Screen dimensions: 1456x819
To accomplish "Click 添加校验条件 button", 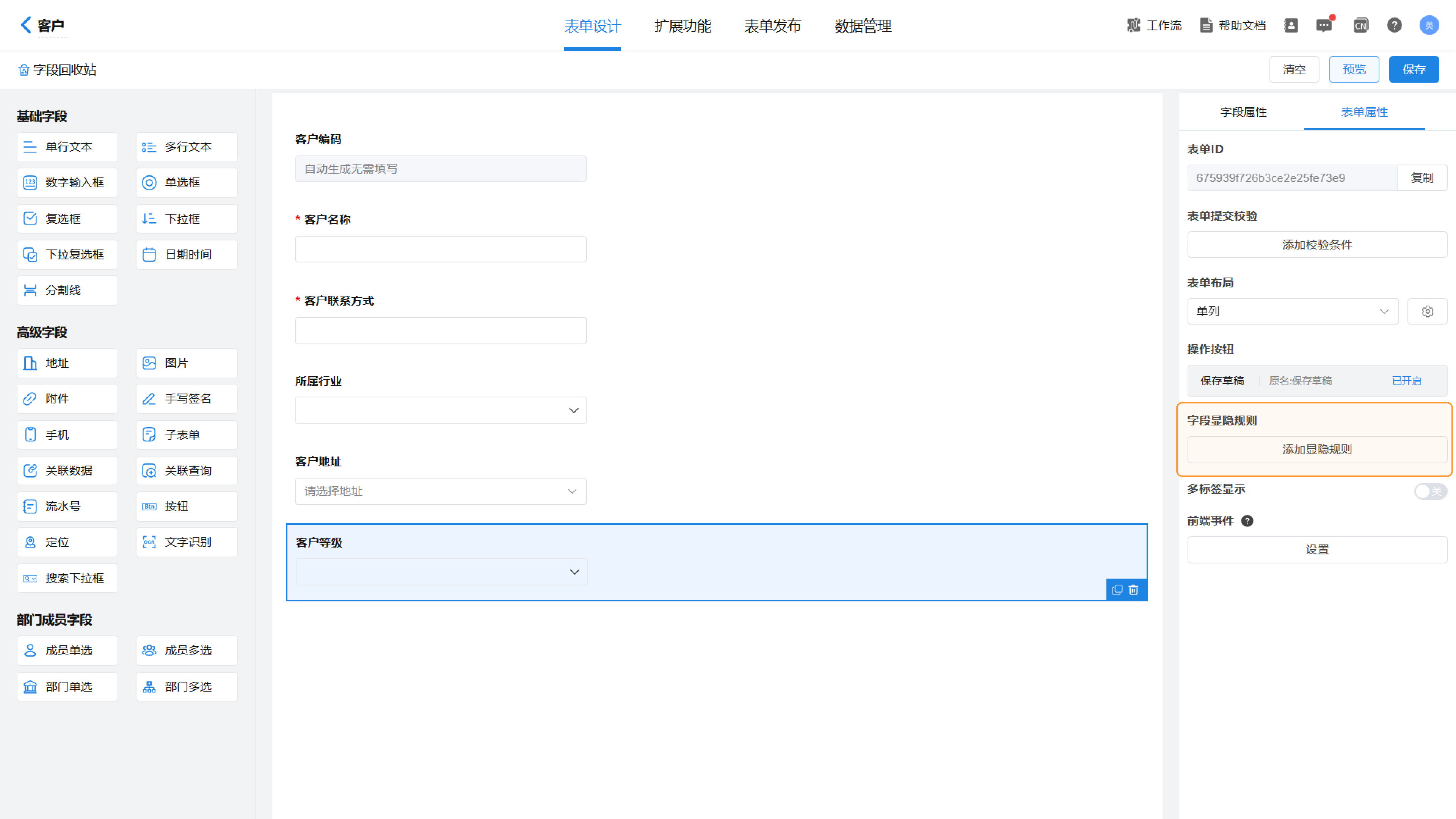I will 1317,245.
